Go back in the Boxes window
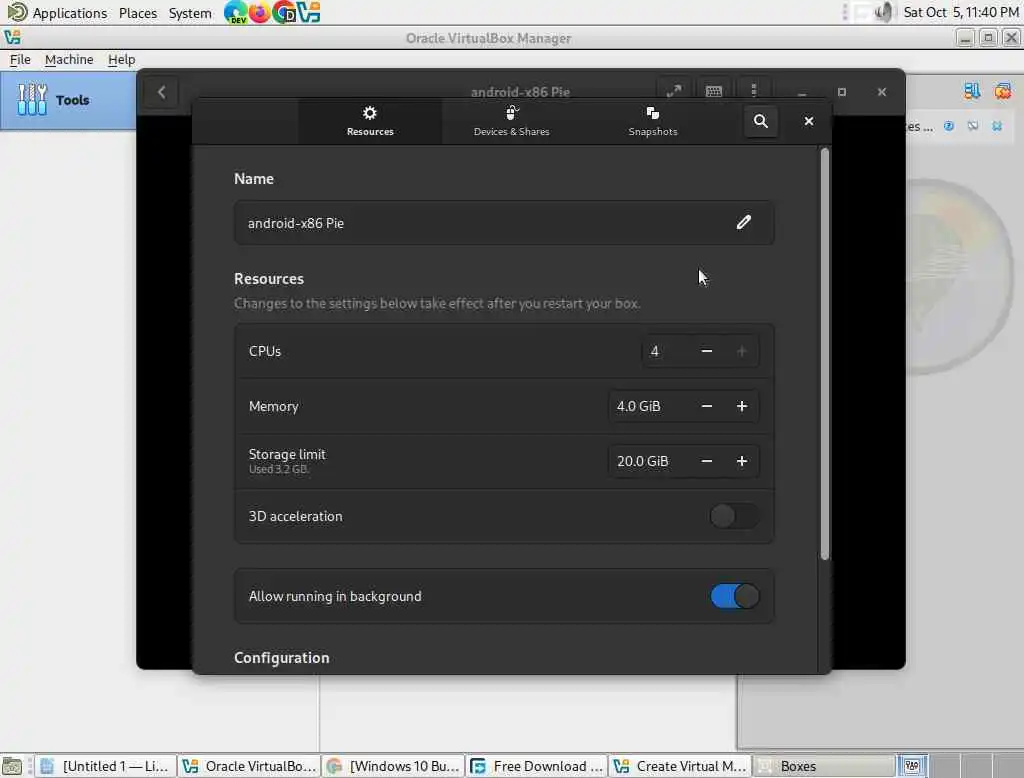1024x778 pixels. point(161,92)
